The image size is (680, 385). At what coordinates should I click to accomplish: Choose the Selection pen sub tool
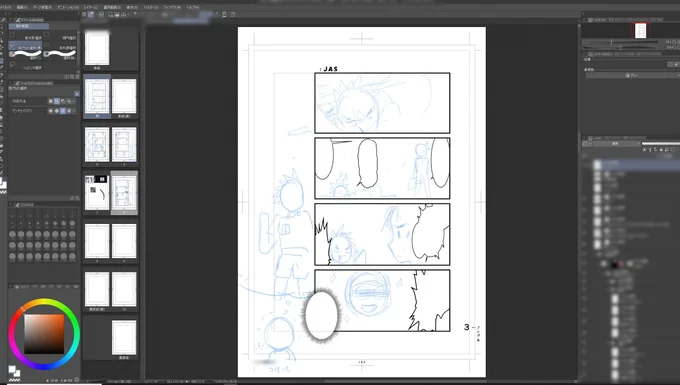click(x=25, y=55)
